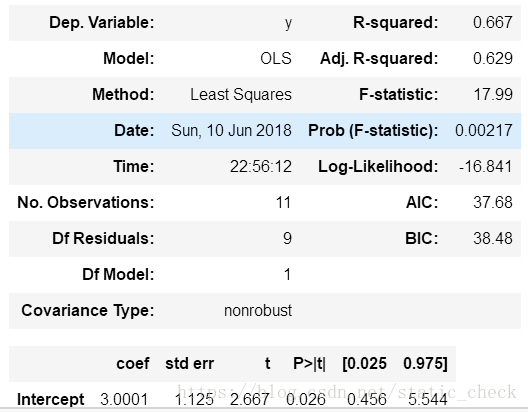This screenshot has width=528, height=412.
Task: Click the Intercept p-value 0.026
Action: tap(306, 400)
